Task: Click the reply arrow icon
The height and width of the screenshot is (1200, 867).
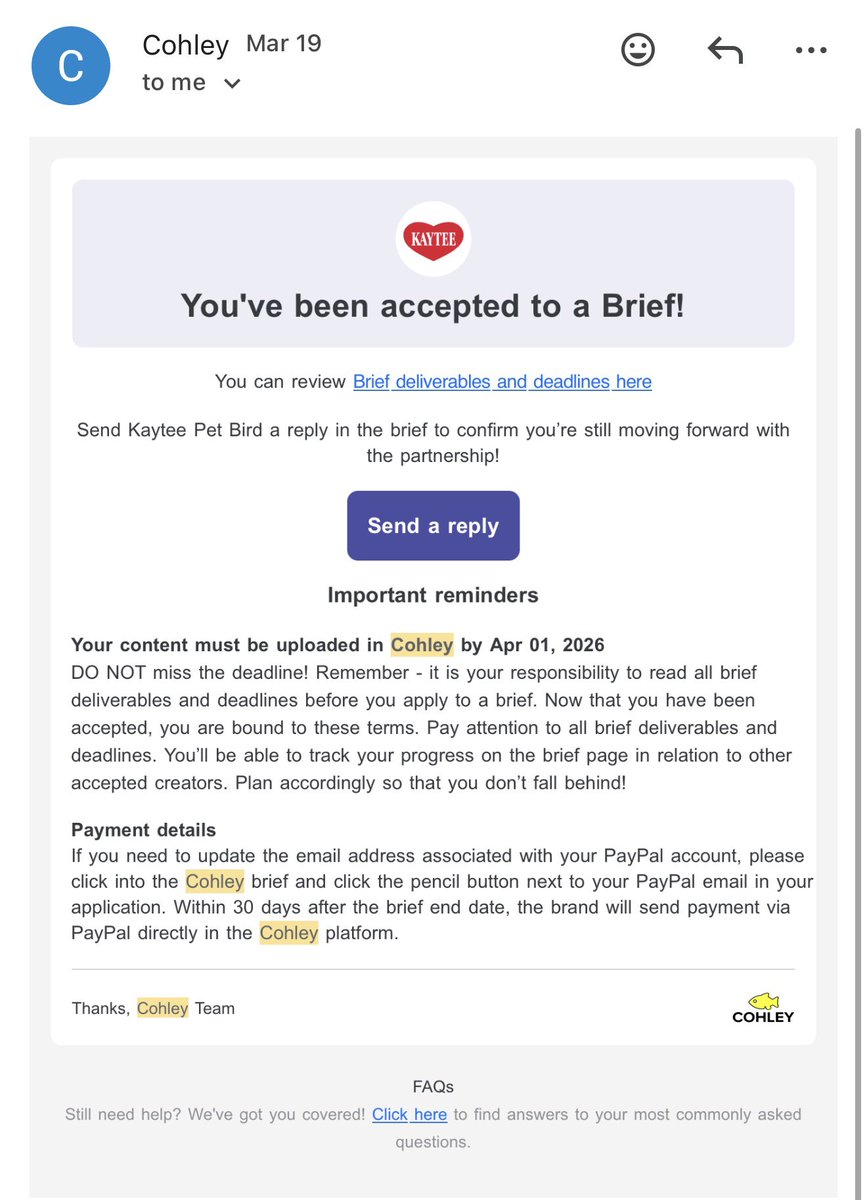Action: 725,50
